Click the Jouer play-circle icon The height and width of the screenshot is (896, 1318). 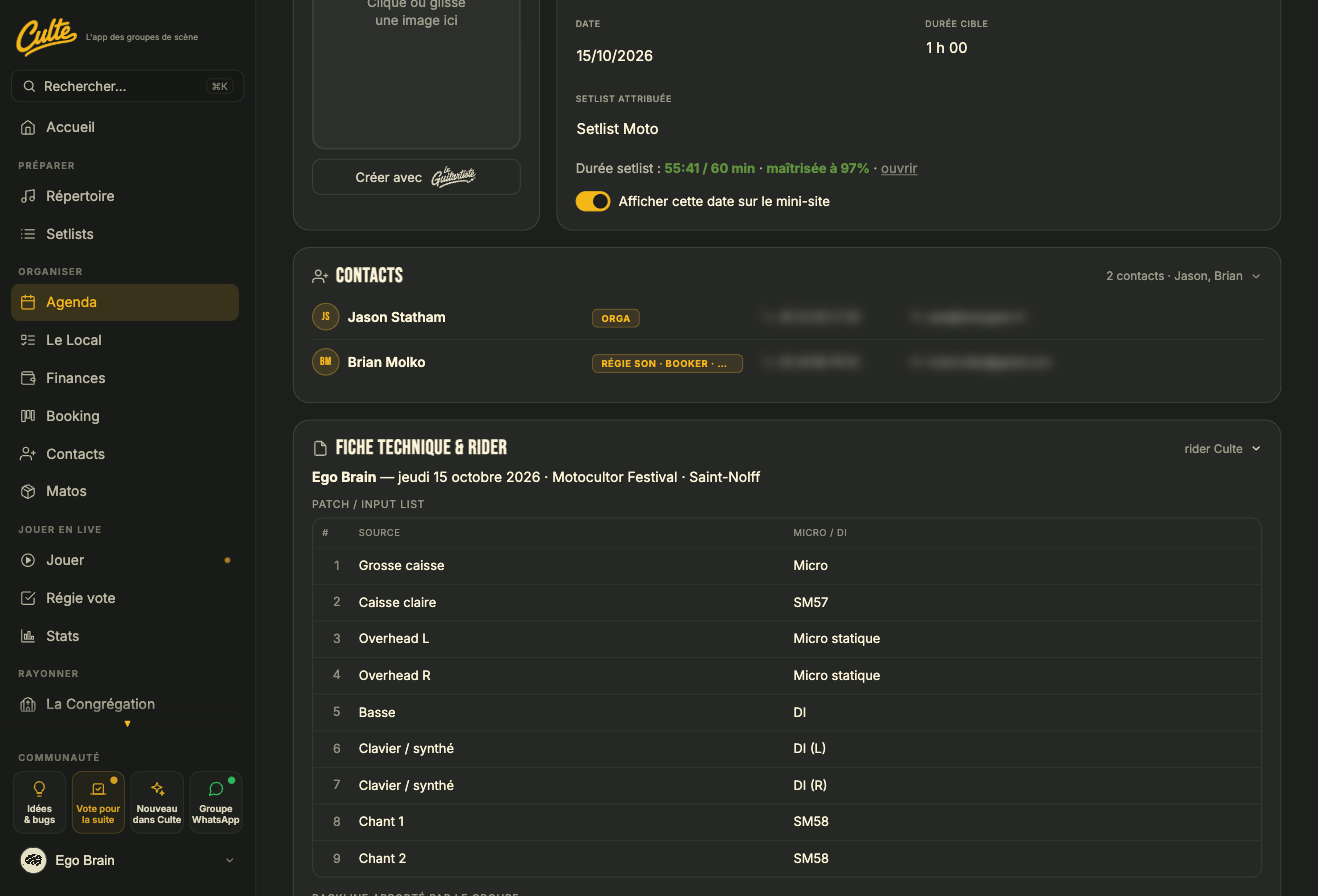click(x=28, y=560)
